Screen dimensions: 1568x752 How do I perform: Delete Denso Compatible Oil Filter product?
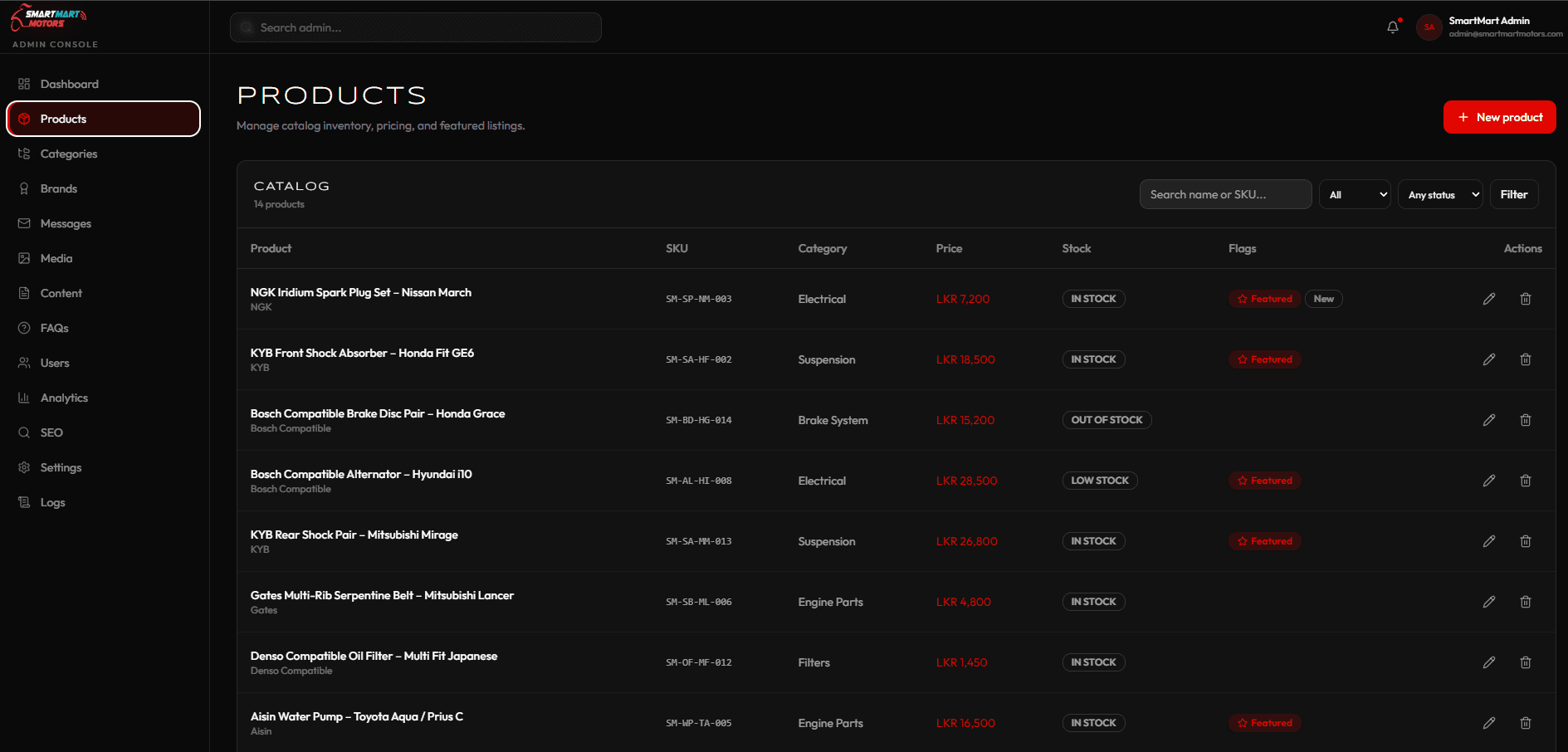[x=1526, y=662]
